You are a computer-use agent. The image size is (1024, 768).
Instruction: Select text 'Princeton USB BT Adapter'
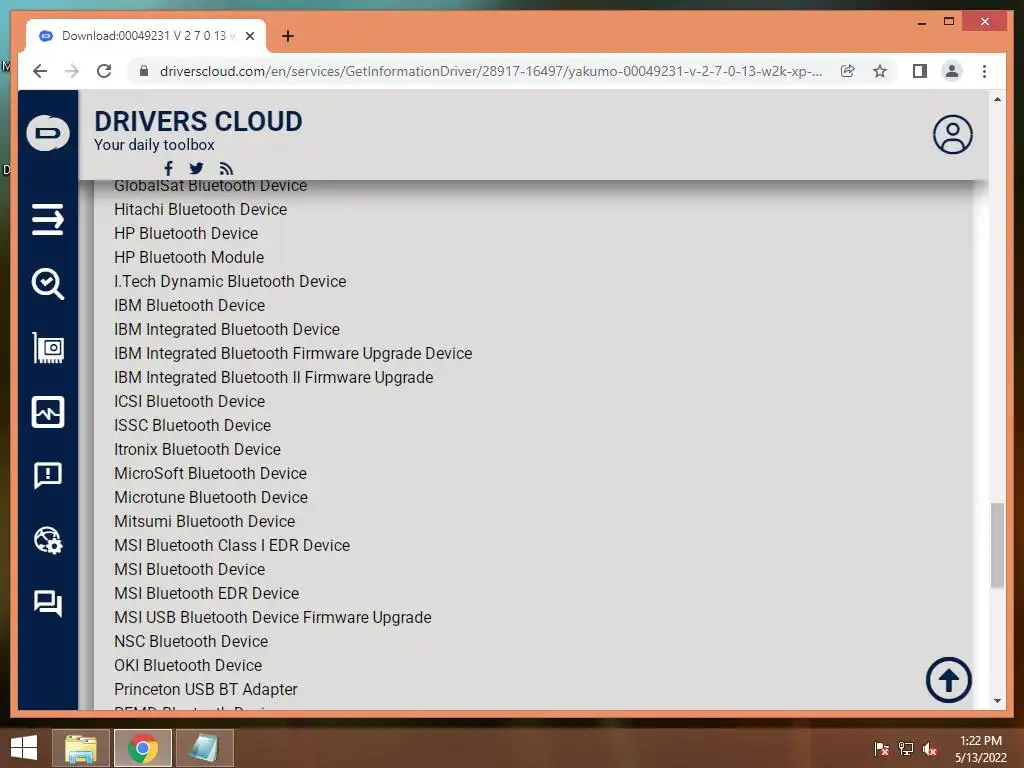[x=206, y=689]
